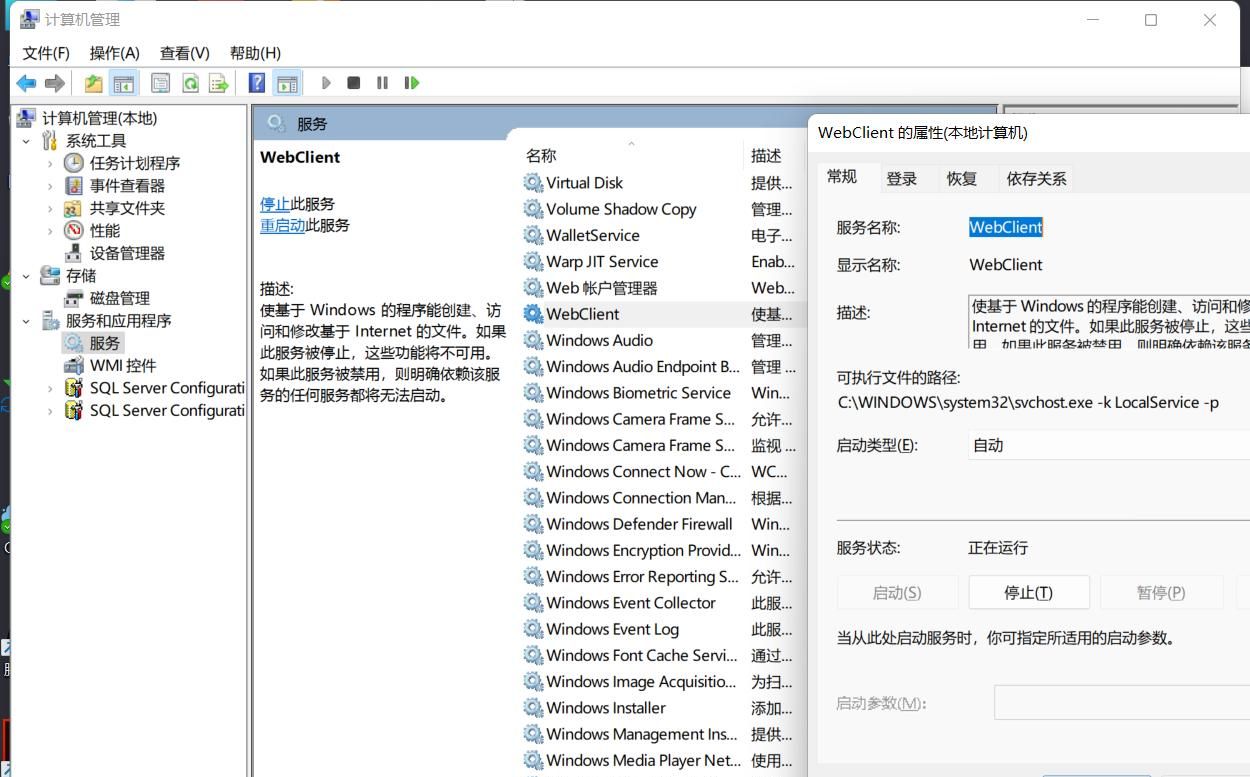Image resolution: width=1250 pixels, height=777 pixels.
Task: Click the Back navigation arrow icon
Action: (26, 83)
